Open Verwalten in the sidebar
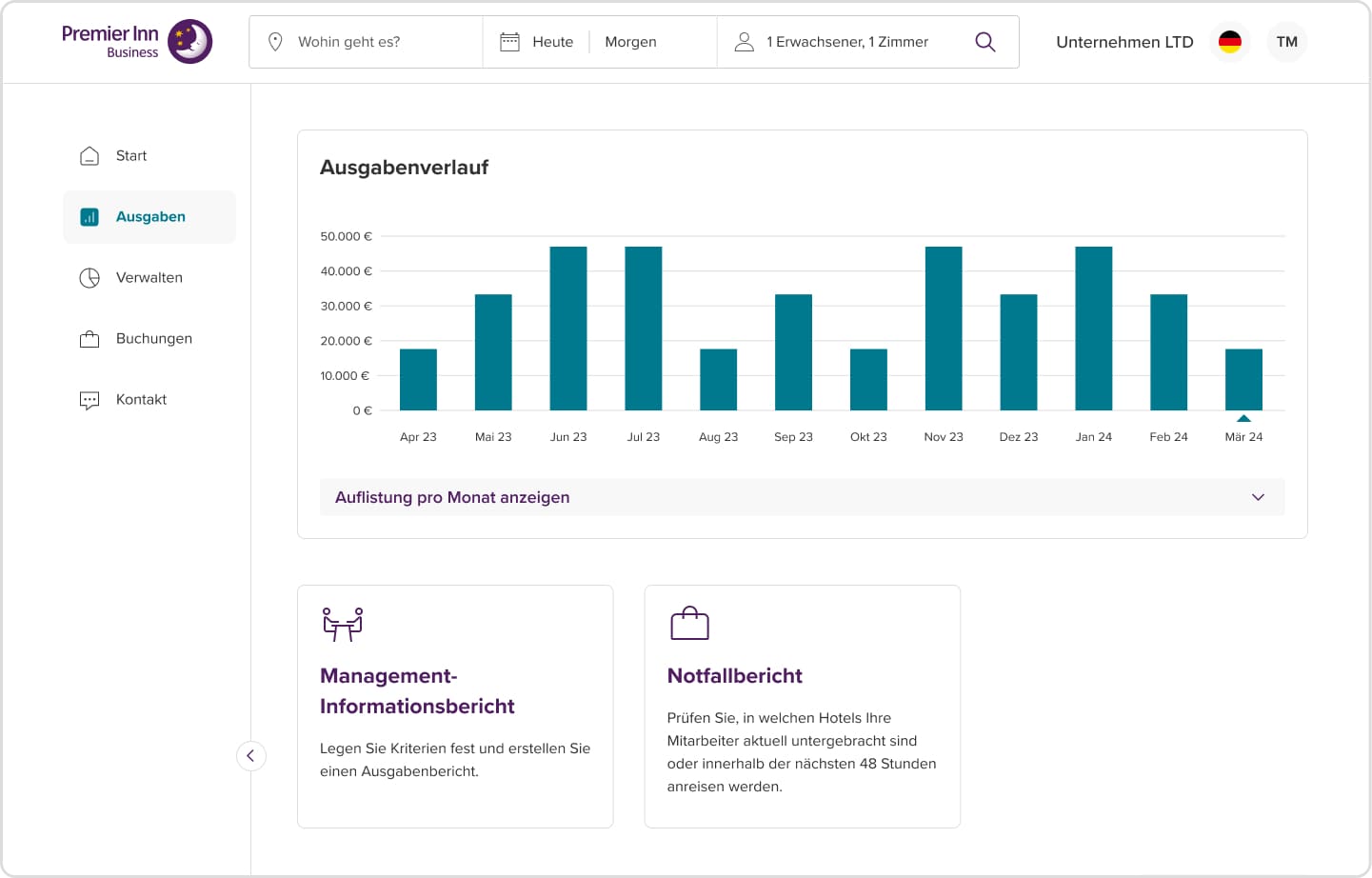 click(149, 278)
